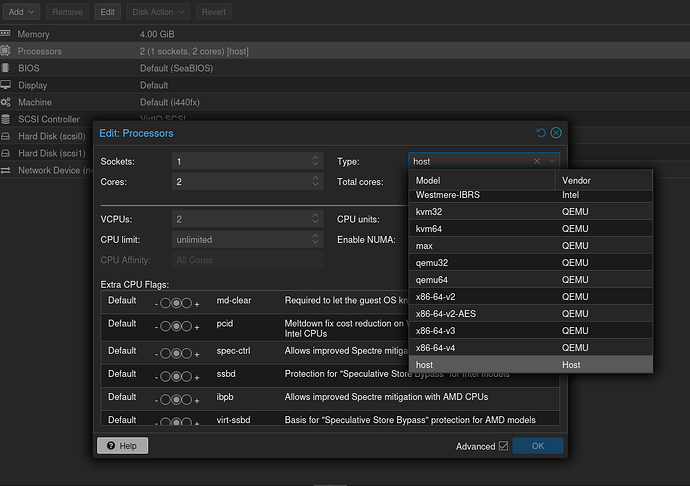Click the Sockets spinner arrows

(316, 161)
